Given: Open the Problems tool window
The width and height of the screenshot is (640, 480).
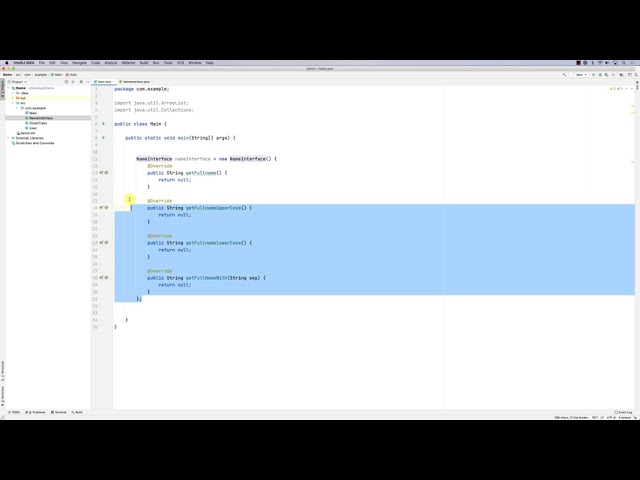Looking at the screenshot, I should tap(36, 412).
